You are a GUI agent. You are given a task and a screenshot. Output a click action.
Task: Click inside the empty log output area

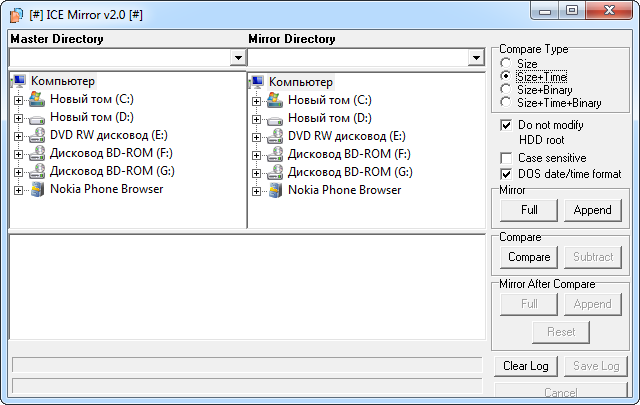tap(247, 287)
